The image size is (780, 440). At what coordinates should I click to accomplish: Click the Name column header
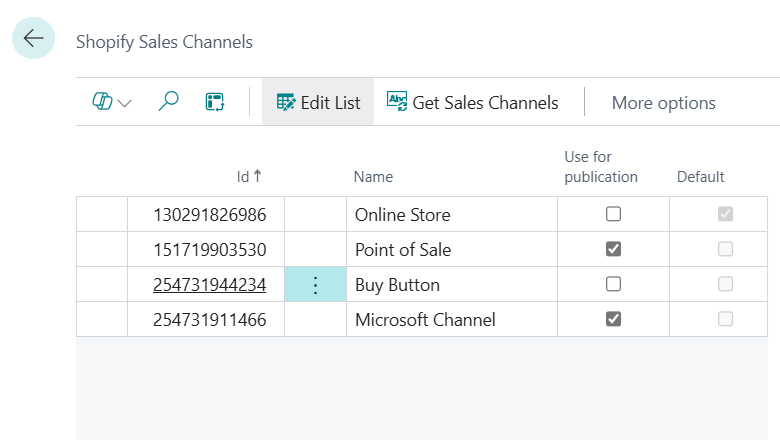(x=373, y=177)
